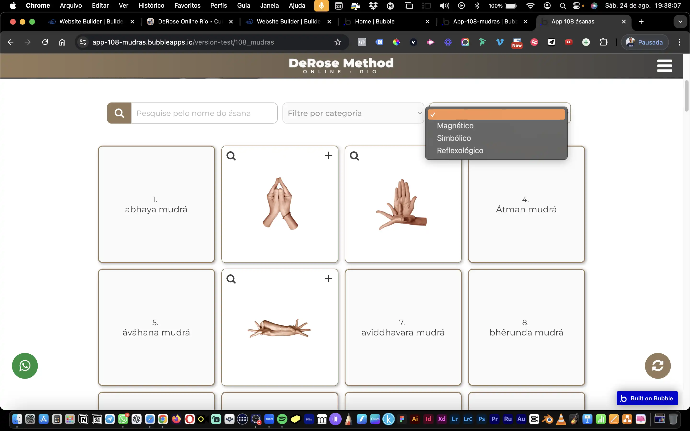Screen dimensions: 690x431
Task: Click the horizontal joined hands mudra image
Action: click(279, 328)
